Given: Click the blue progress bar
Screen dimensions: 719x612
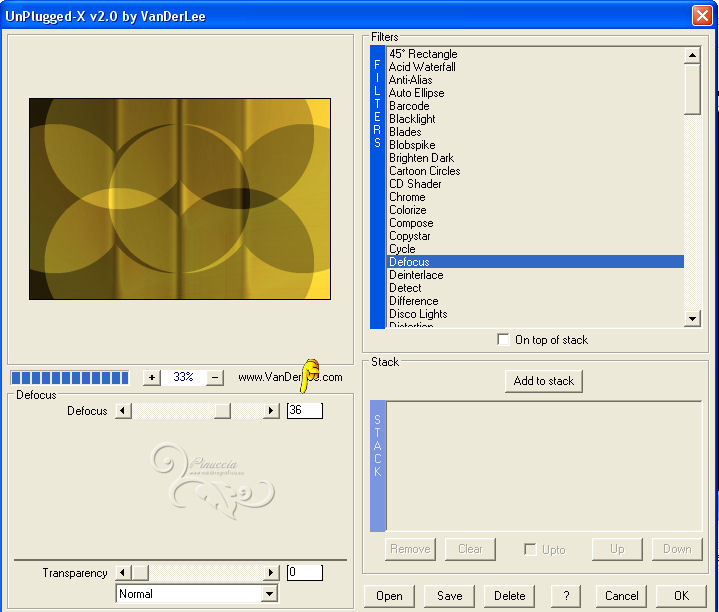Looking at the screenshot, I should tap(70, 378).
